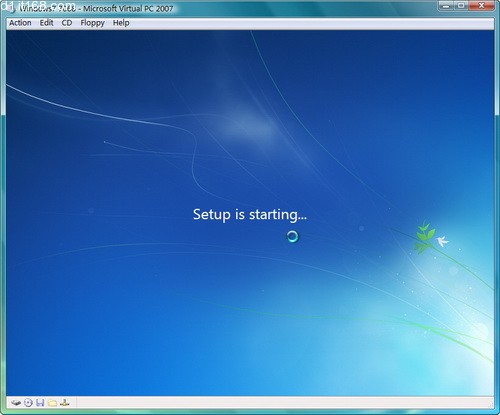Click the shared folders status icon
Viewport: 500px width, 415px height.
tap(52, 403)
